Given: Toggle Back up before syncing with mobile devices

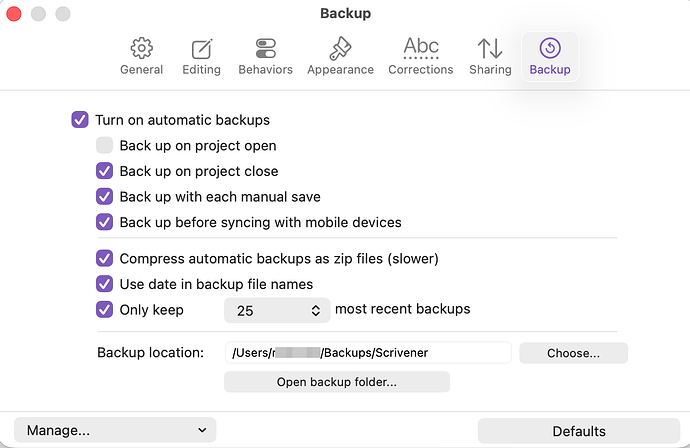Looking at the screenshot, I should coord(104,222).
